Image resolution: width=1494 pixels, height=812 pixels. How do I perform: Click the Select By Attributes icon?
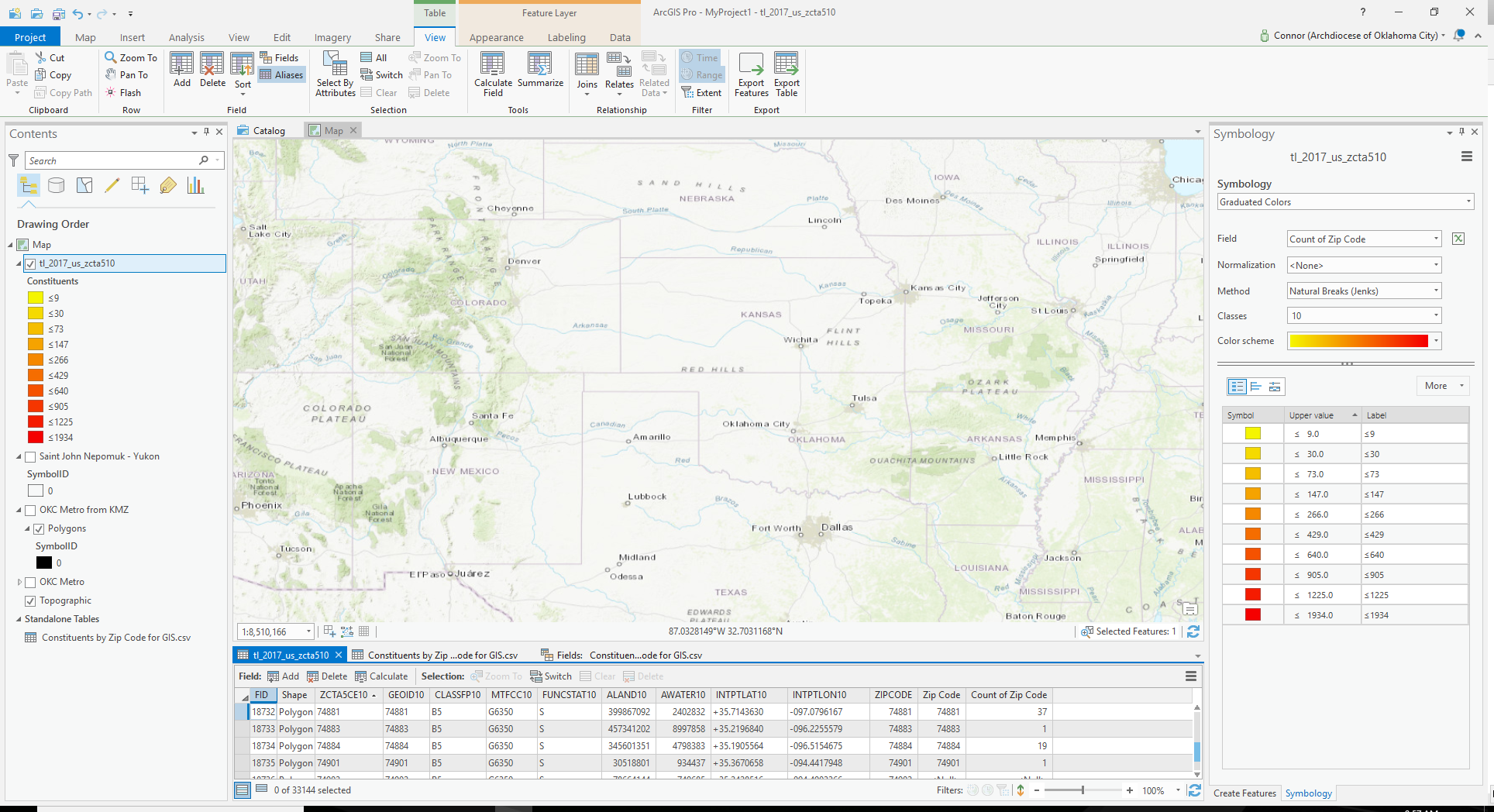(335, 74)
